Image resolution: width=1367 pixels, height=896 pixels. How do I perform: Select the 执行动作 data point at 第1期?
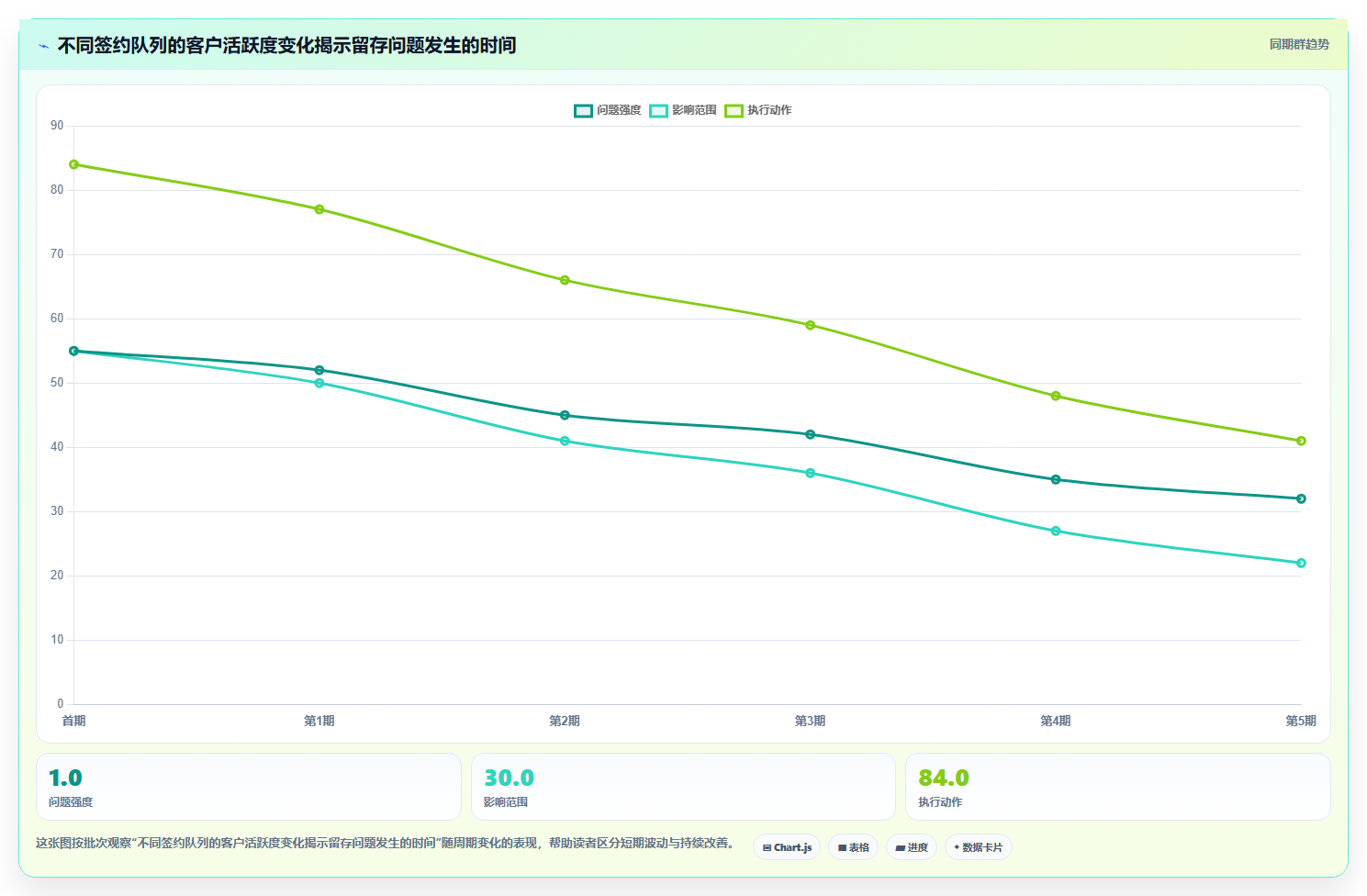pos(319,209)
